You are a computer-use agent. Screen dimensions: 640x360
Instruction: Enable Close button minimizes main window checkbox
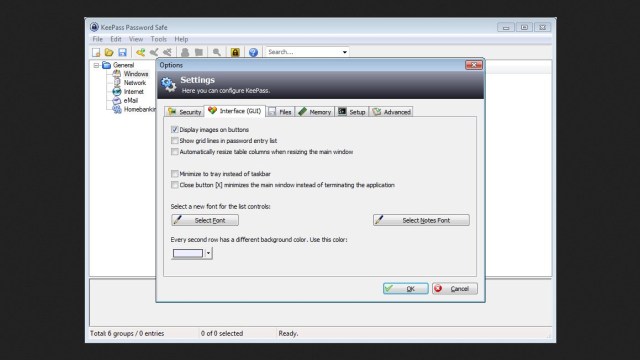[175, 184]
